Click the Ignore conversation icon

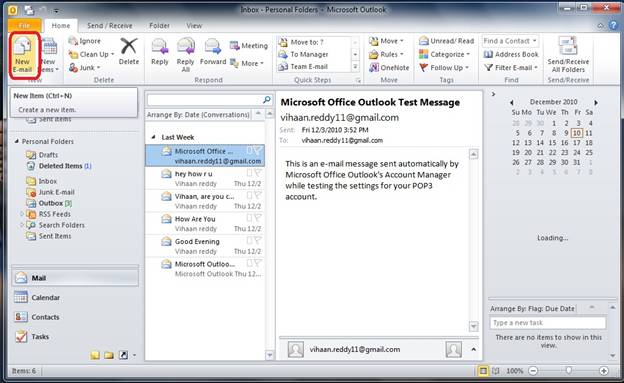point(85,41)
